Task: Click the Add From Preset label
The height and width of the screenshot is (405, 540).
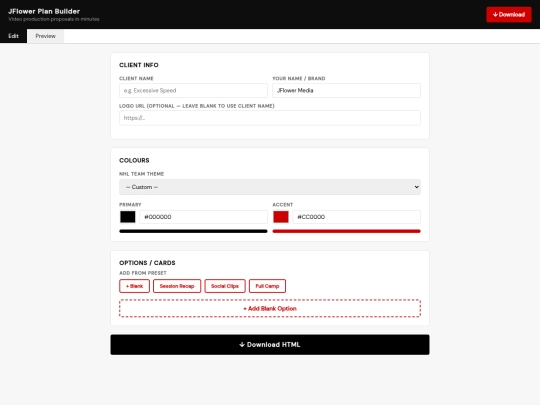Action: (143, 273)
